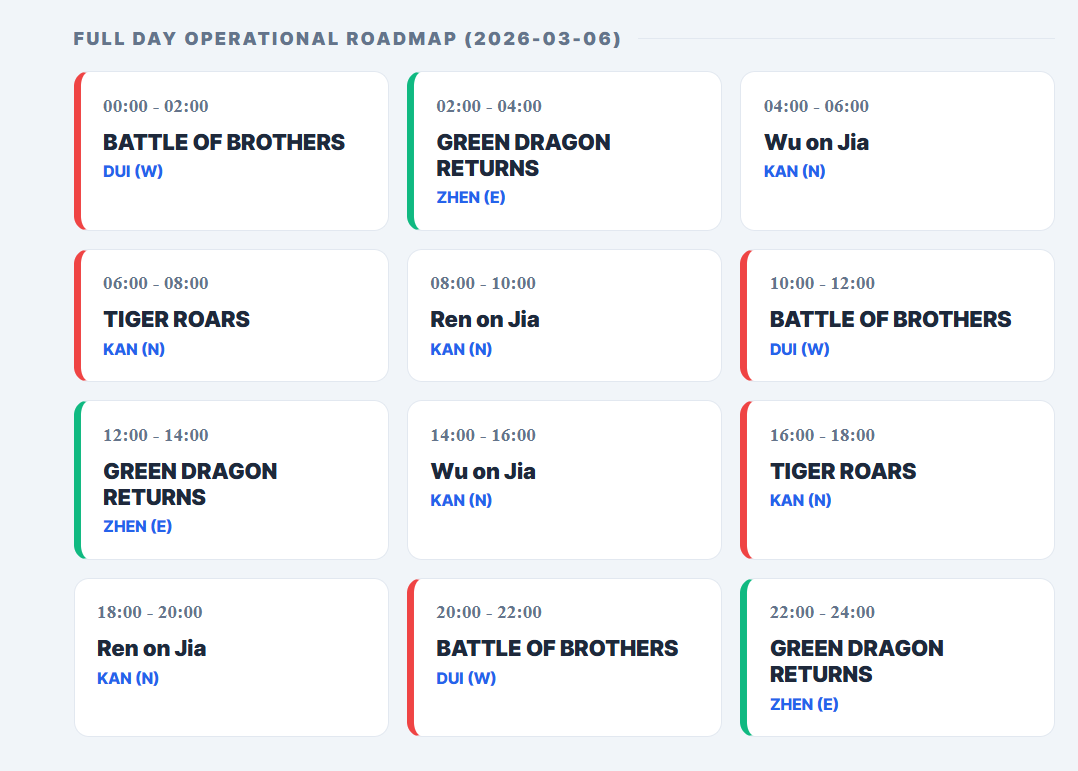Click ZHEN (E) link in the 22:00 slot
The height and width of the screenshot is (771, 1078).
(804, 704)
